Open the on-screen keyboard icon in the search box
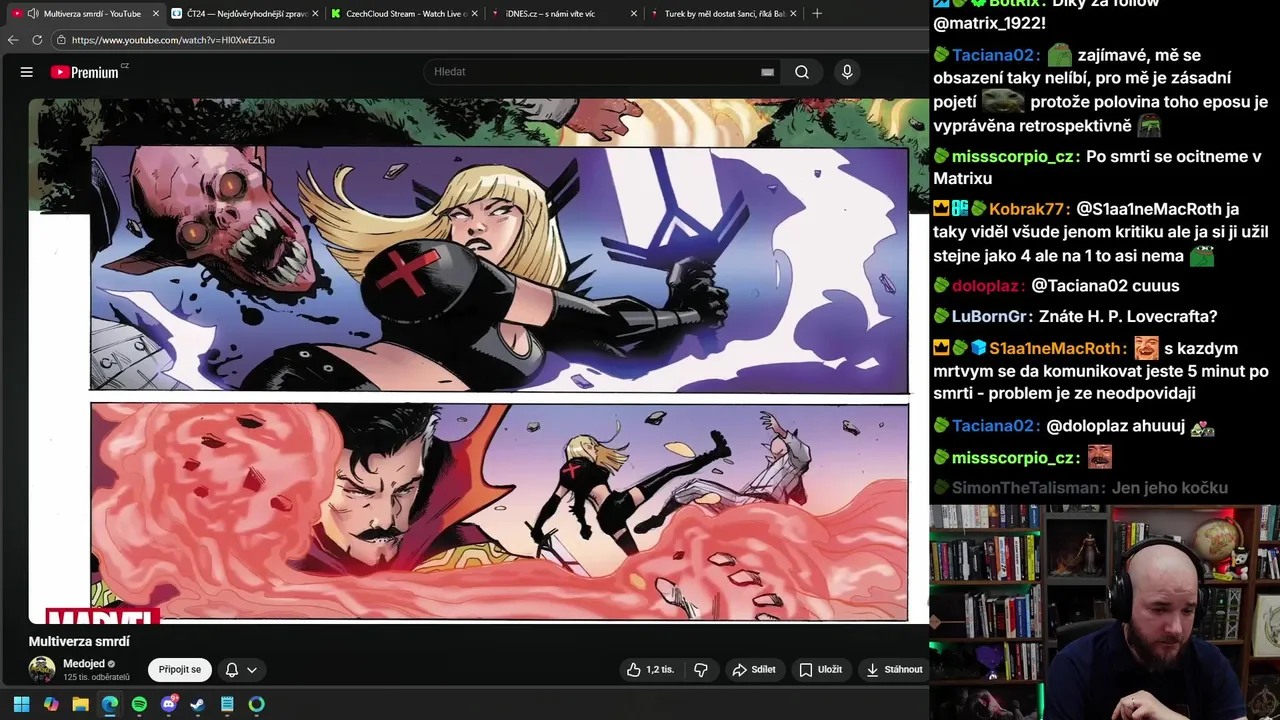 click(x=767, y=72)
